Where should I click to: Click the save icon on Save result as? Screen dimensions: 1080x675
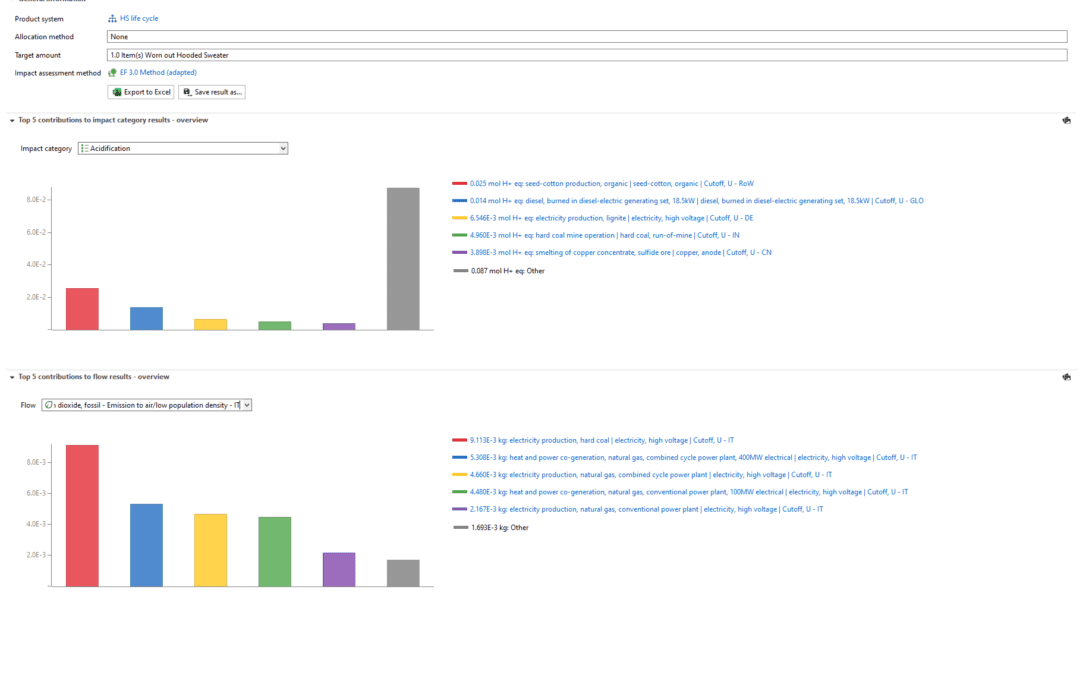(x=187, y=92)
